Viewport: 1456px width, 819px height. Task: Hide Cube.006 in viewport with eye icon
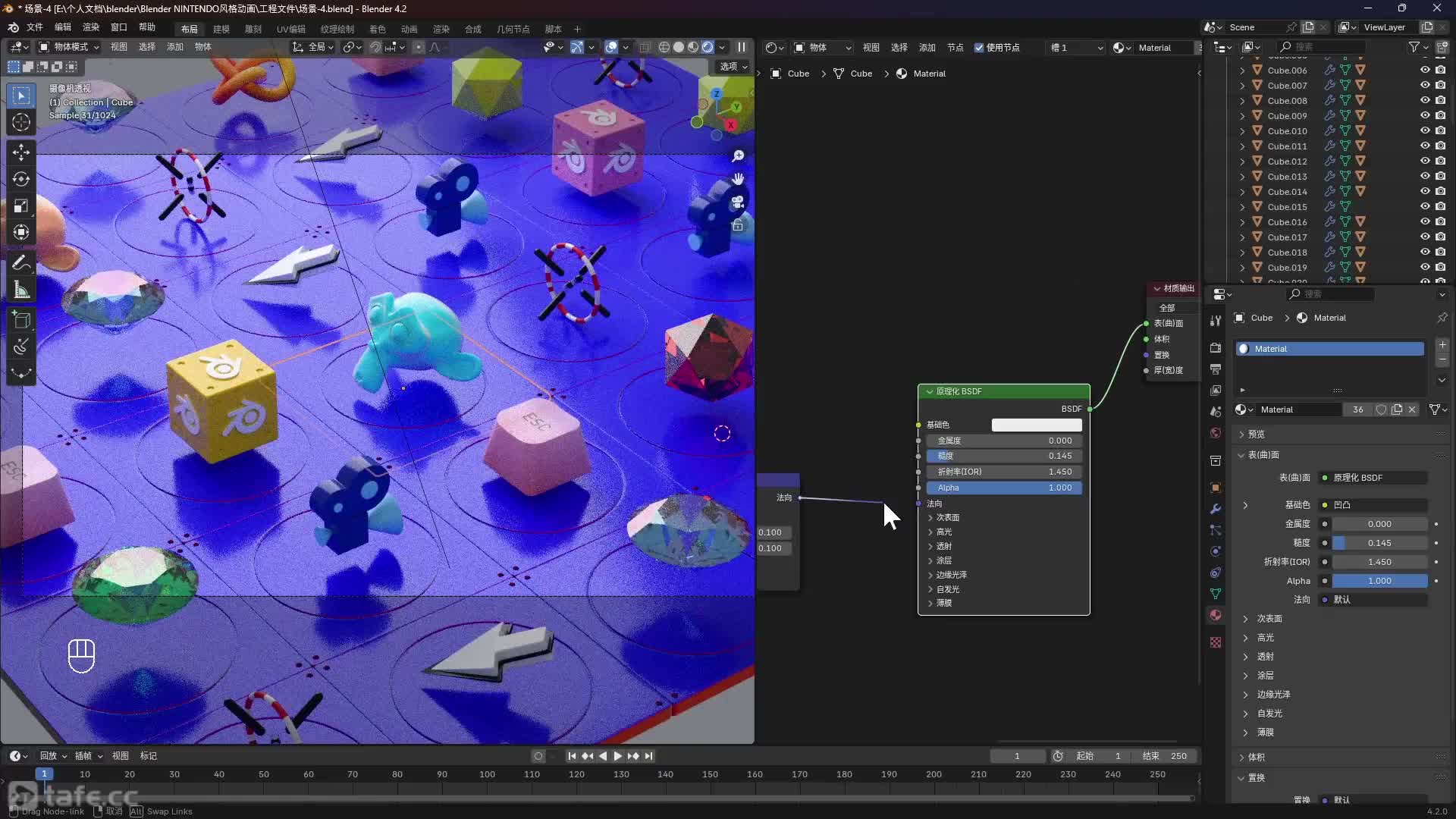click(1425, 70)
